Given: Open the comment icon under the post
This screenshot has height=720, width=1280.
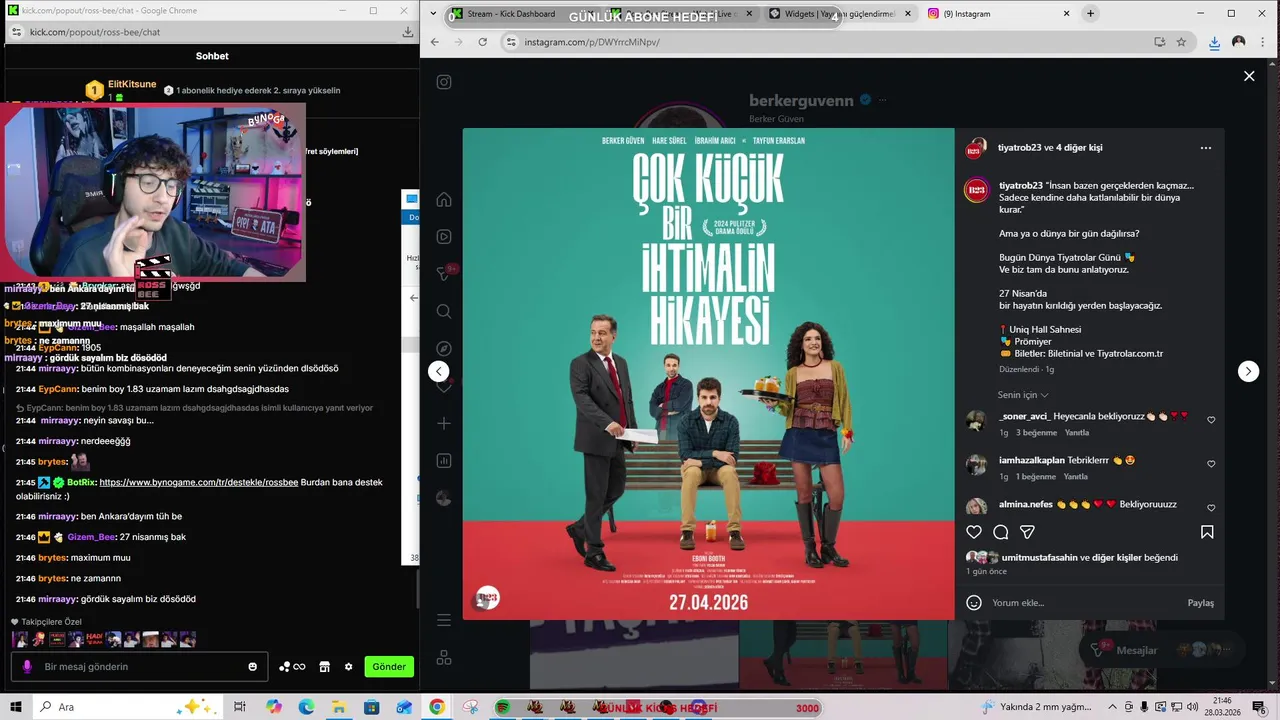Looking at the screenshot, I should click(x=1001, y=532).
